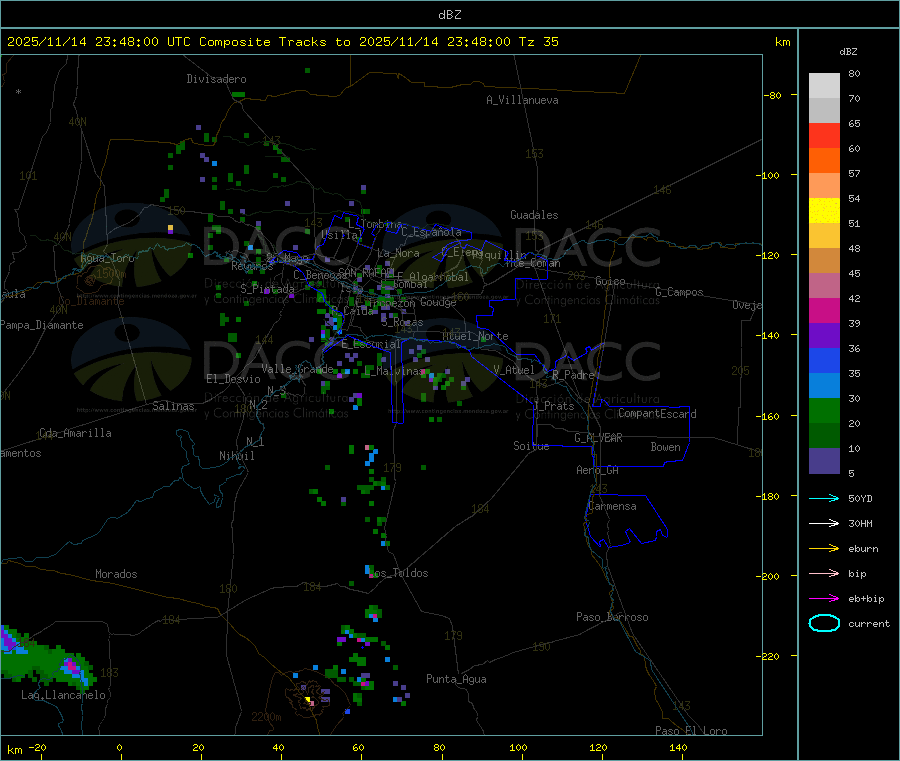Click the -80 km vertical axis tick
This screenshot has width=900, height=761.
773,95
